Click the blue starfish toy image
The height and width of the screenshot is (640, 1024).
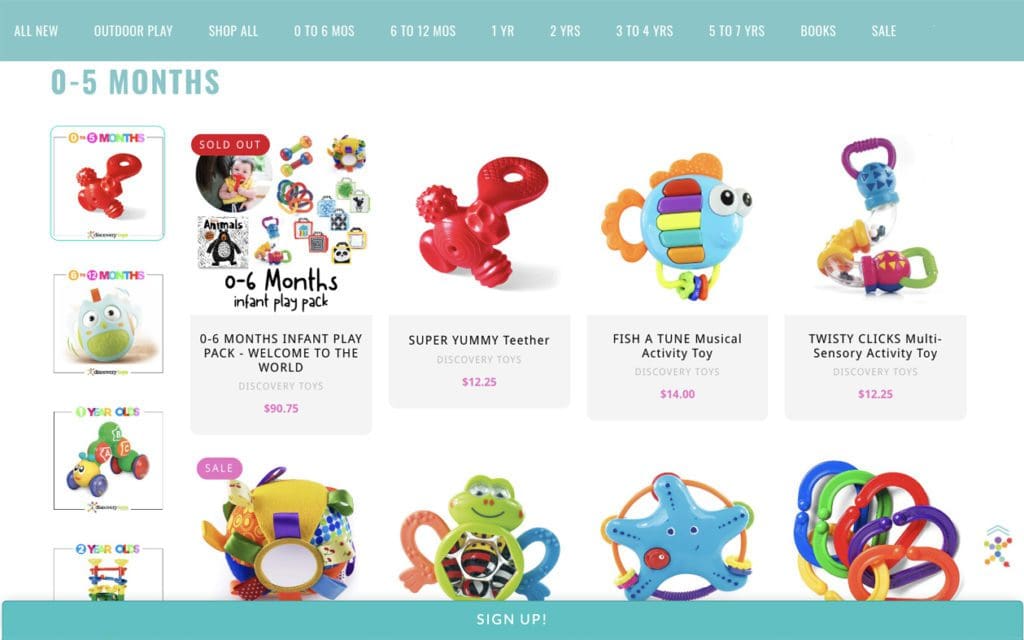coord(677,530)
